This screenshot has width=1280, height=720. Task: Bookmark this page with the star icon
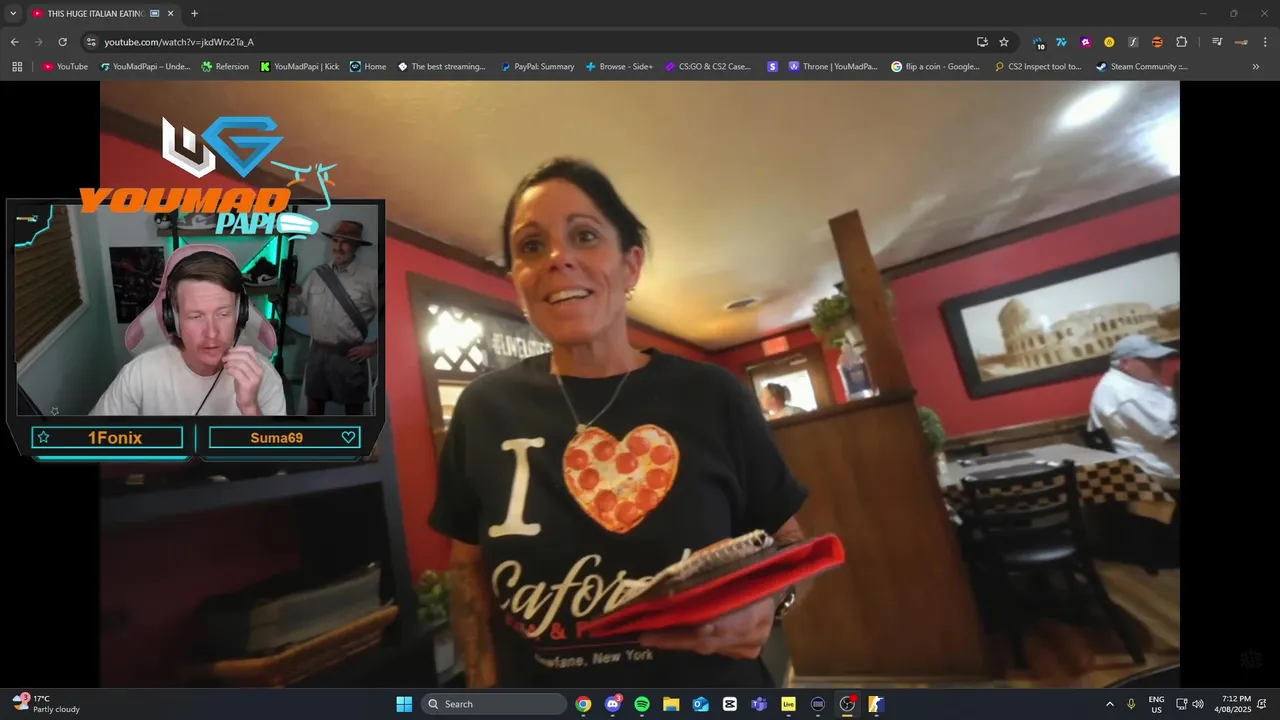pos(1004,42)
